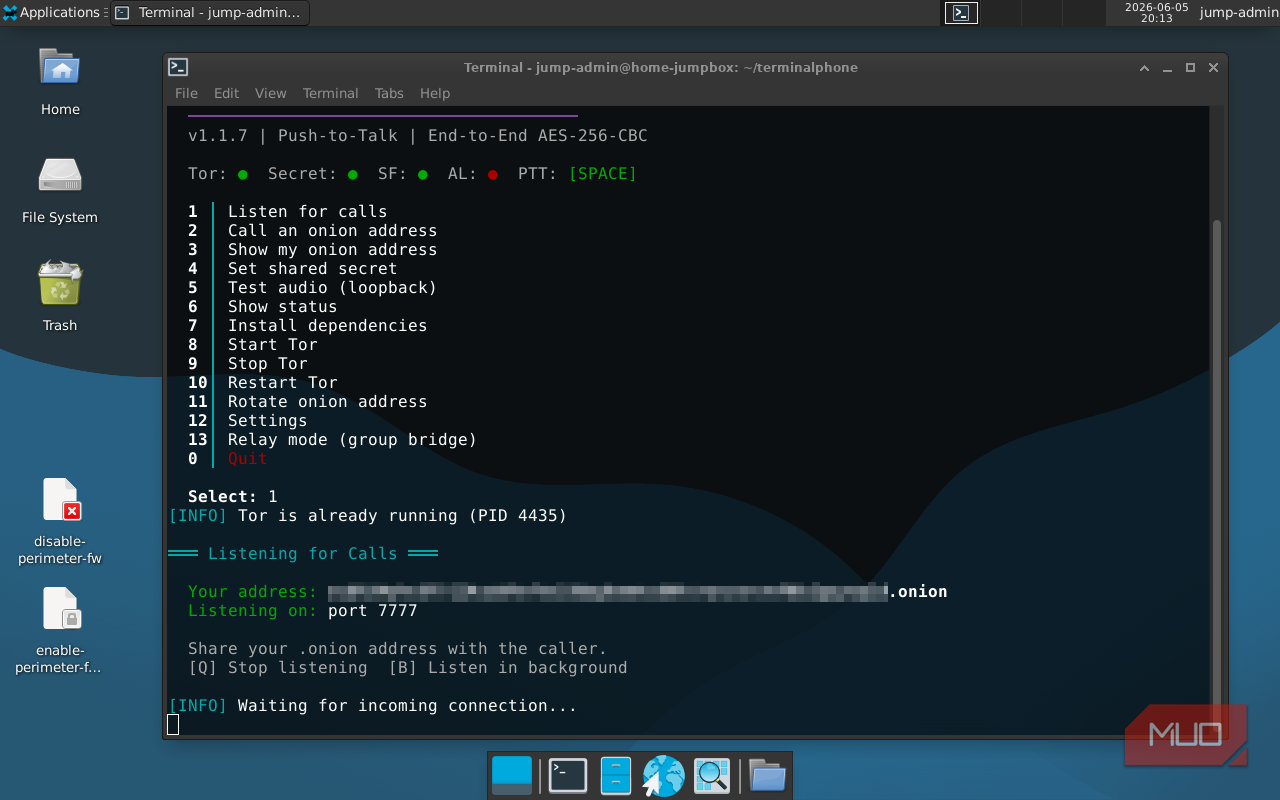Select the Trash desktop icon

(x=60, y=297)
